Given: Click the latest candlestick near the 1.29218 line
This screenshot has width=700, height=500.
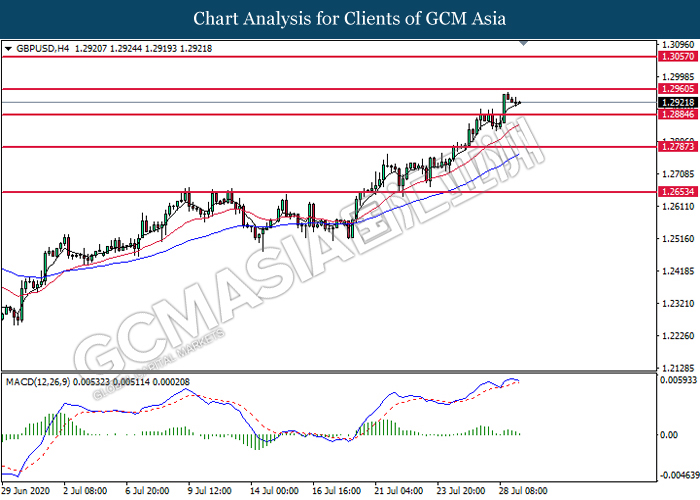Looking at the screenshot, I should tap(518, 101).
